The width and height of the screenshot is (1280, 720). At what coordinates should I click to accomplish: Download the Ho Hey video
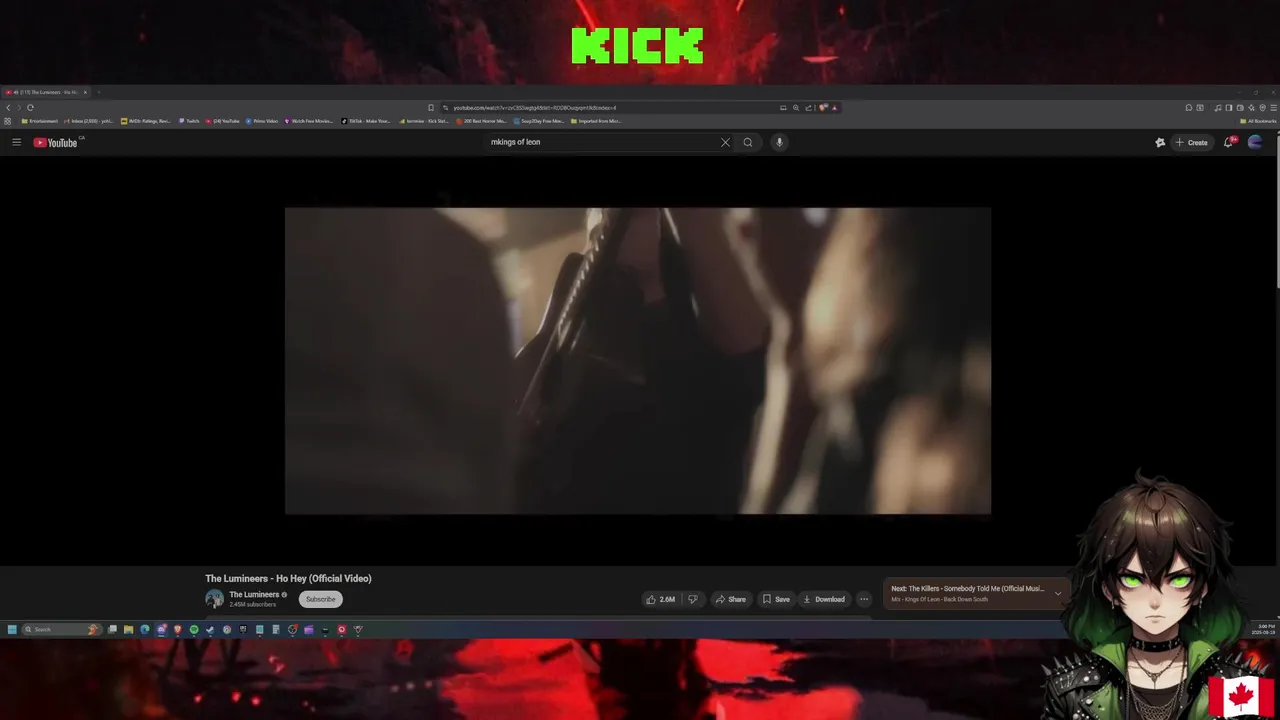pos(823,599)
